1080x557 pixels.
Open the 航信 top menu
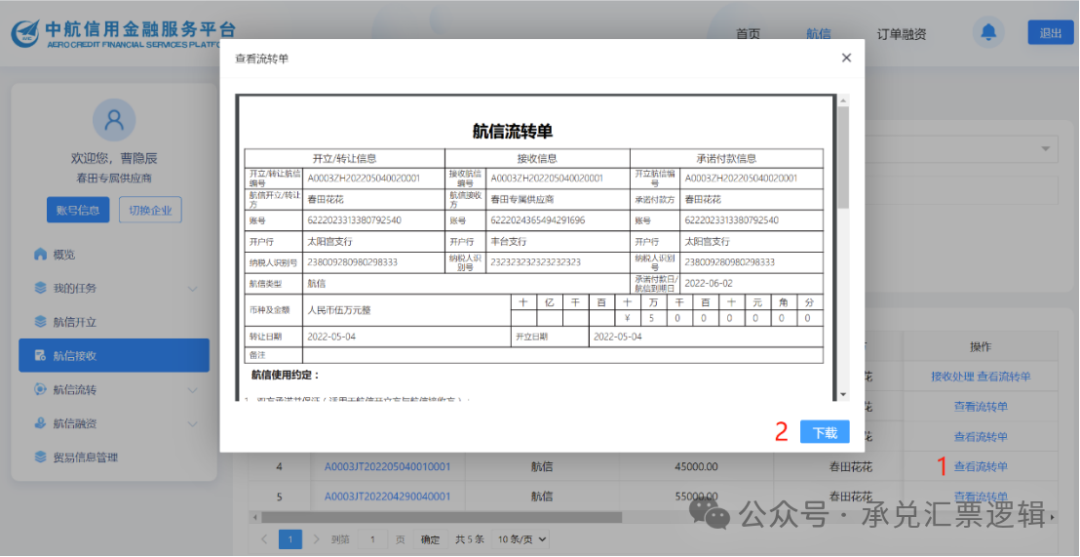(x=818, y=34)
